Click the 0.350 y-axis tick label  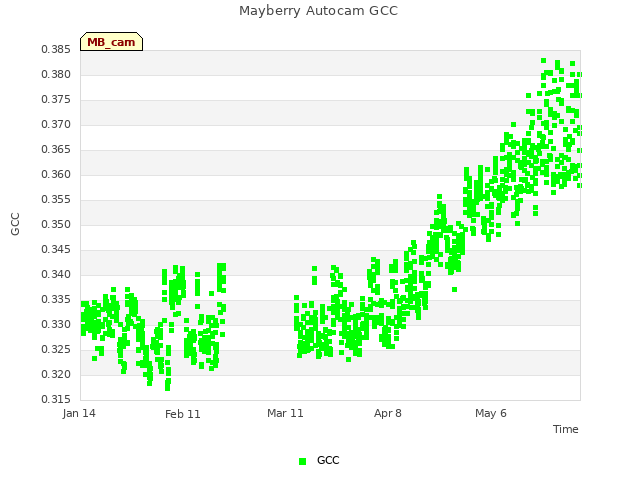[56, 224]
